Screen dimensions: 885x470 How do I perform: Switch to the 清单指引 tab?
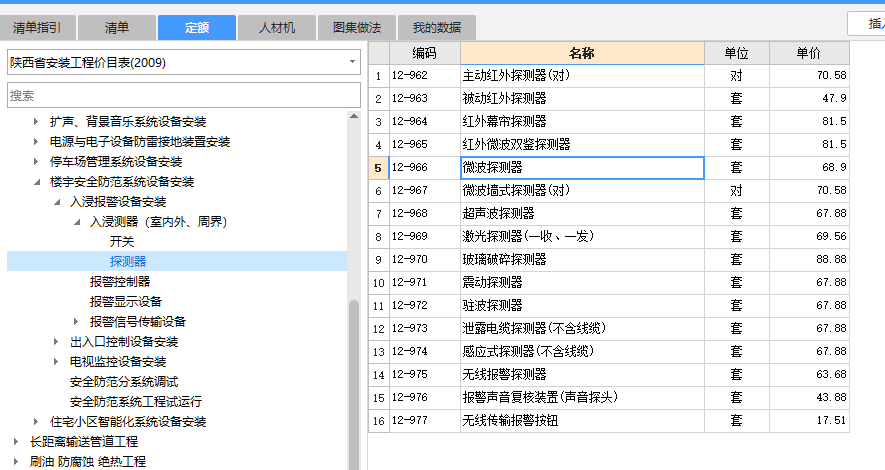coord(37,28)
